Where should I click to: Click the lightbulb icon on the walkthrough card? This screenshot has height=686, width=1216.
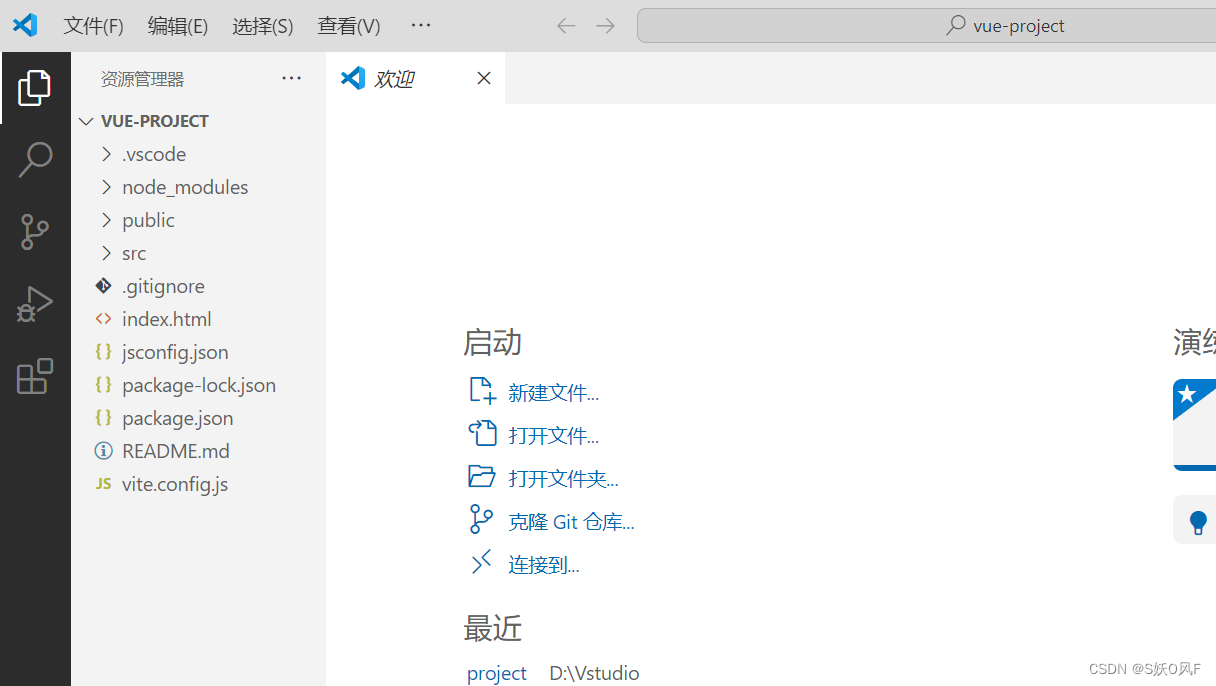(1198, 522)
